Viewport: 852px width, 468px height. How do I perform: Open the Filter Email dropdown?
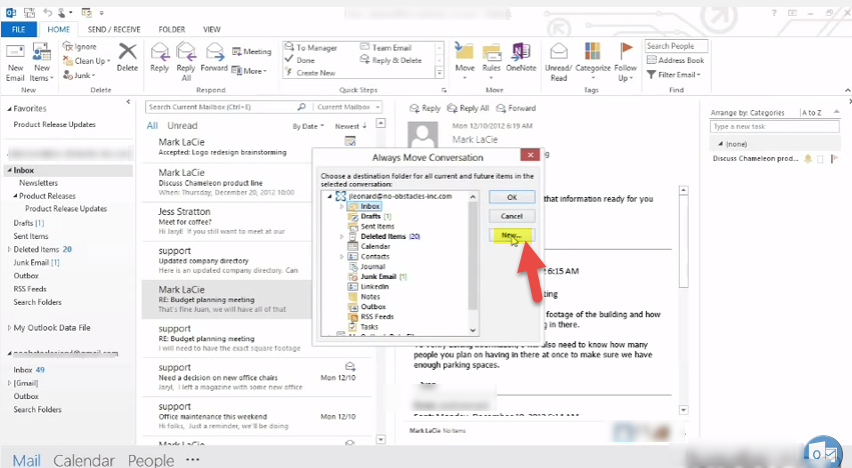(x=674, y=74)
